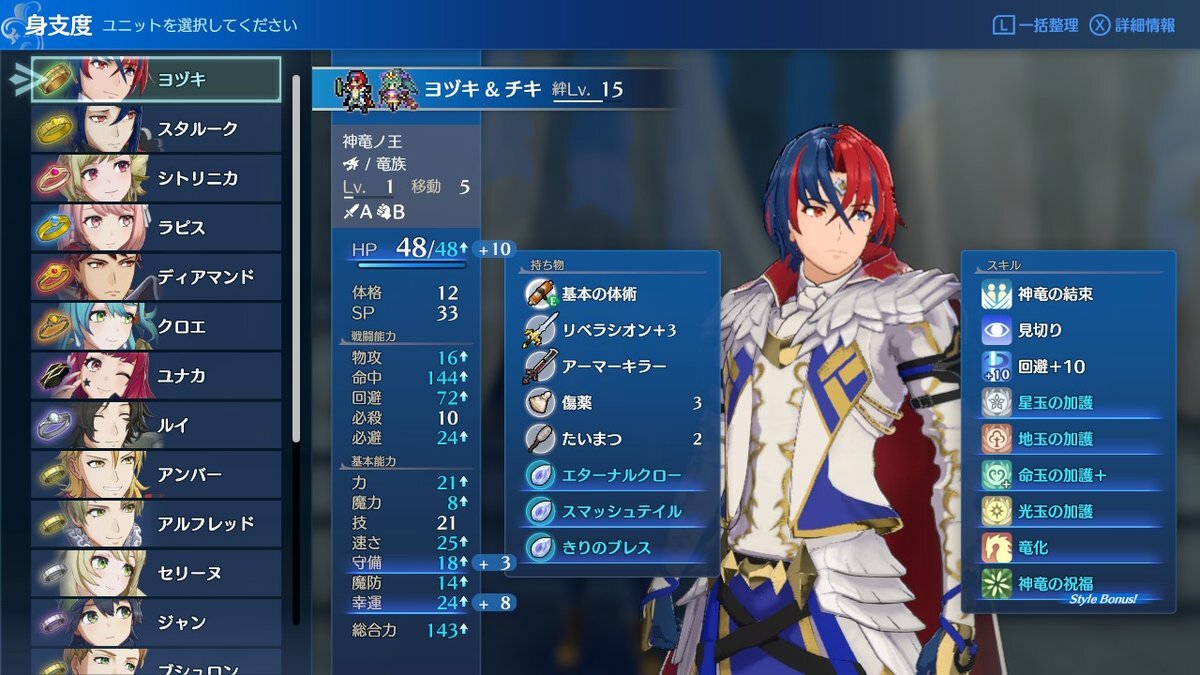Click the アーマーキラー sword icon
This screenshot has width=1200, height=675.
[540, 366]
